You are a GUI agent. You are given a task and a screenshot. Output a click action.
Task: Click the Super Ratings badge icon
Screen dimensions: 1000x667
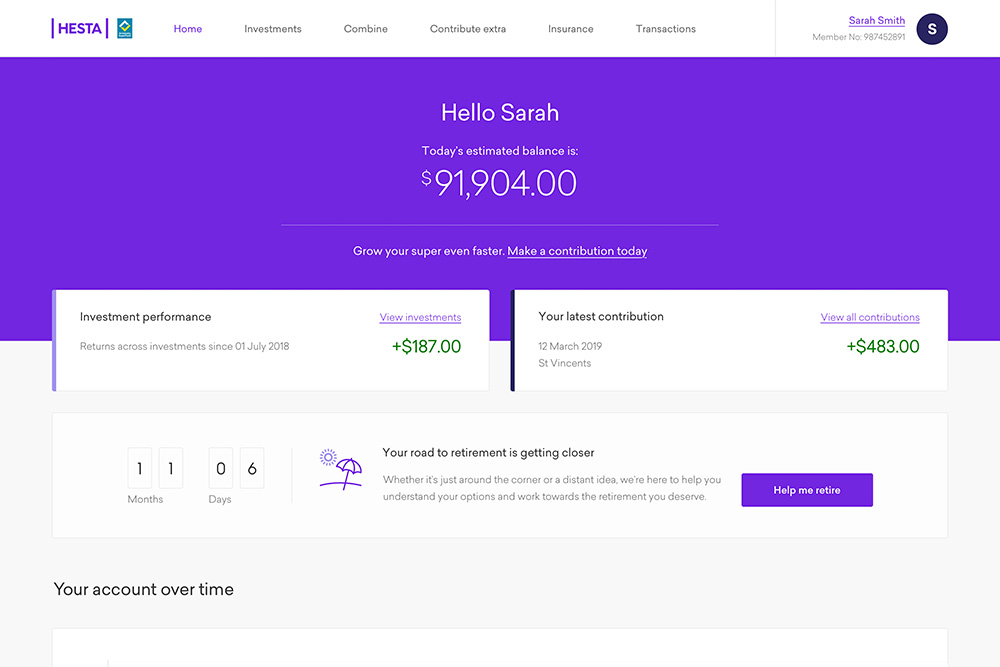pos(125,28)
